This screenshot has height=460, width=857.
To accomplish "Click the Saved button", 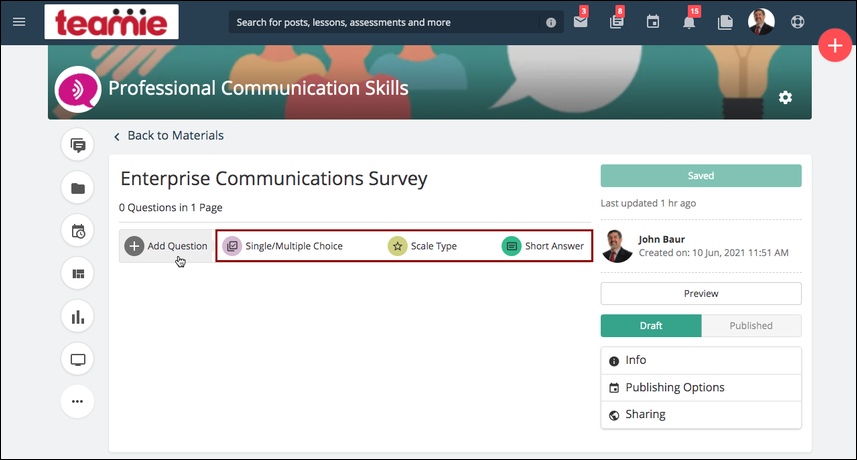I will [701, 176].
